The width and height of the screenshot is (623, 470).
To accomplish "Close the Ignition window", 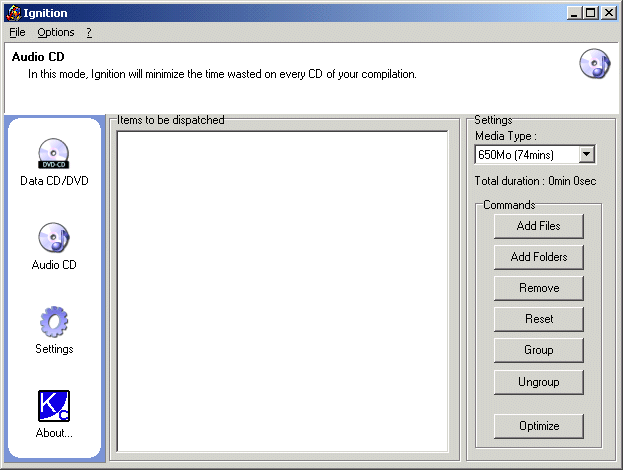I will (x=609, y=13).
